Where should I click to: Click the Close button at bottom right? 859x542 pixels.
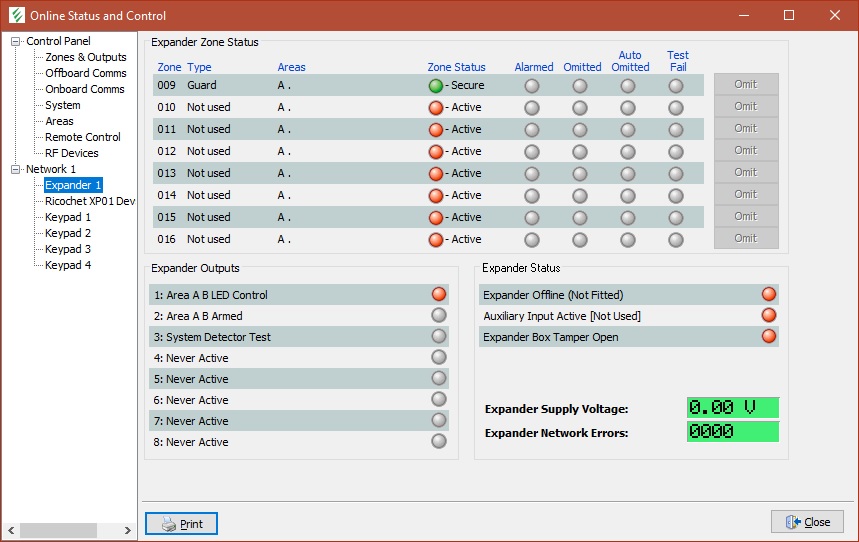pos(807,522)
